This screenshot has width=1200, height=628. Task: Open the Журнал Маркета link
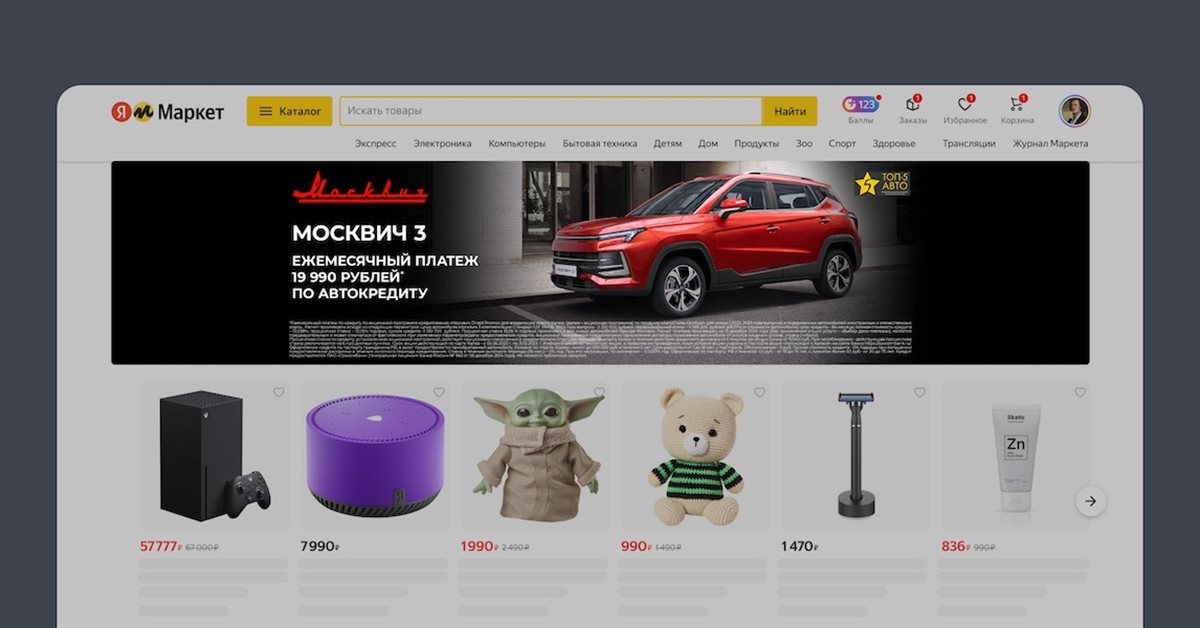pos(1050,144)
